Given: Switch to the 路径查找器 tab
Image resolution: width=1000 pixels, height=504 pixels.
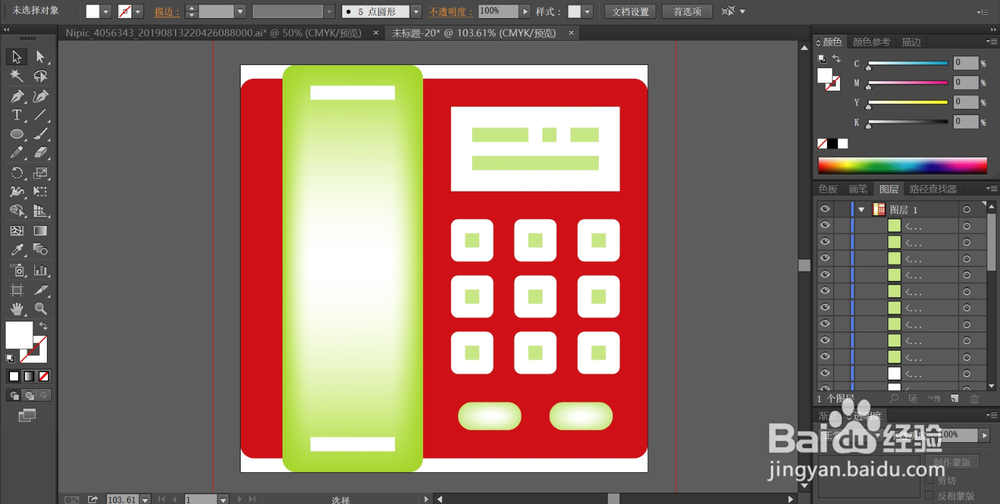Looking at the screenshot, I should pos(933,189).
